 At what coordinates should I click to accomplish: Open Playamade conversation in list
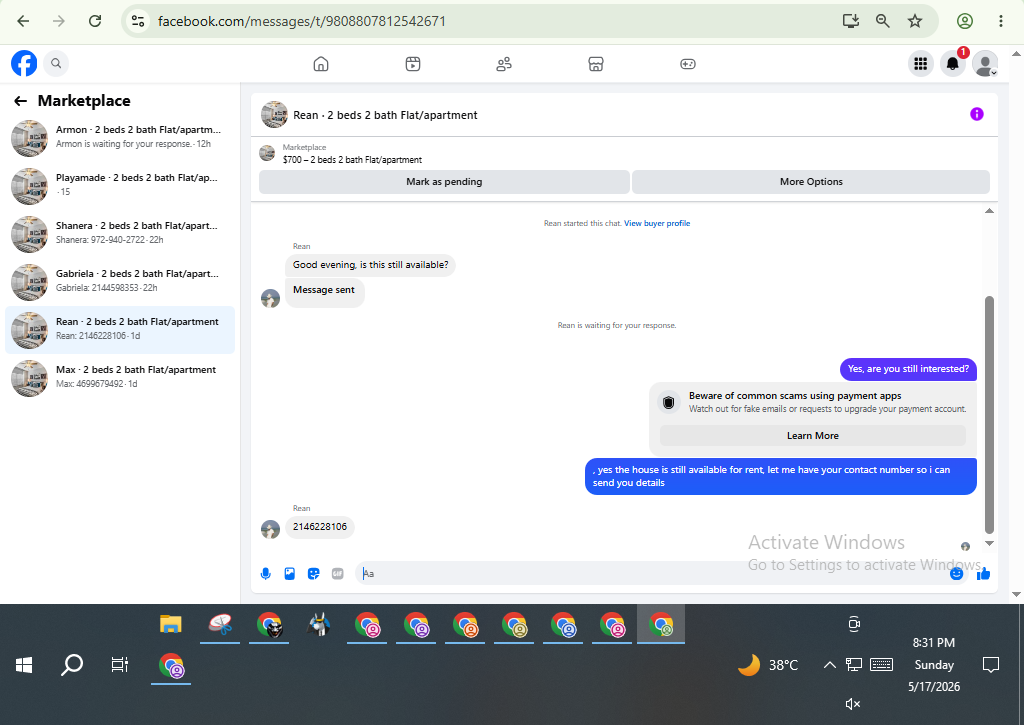coord(120,186)
